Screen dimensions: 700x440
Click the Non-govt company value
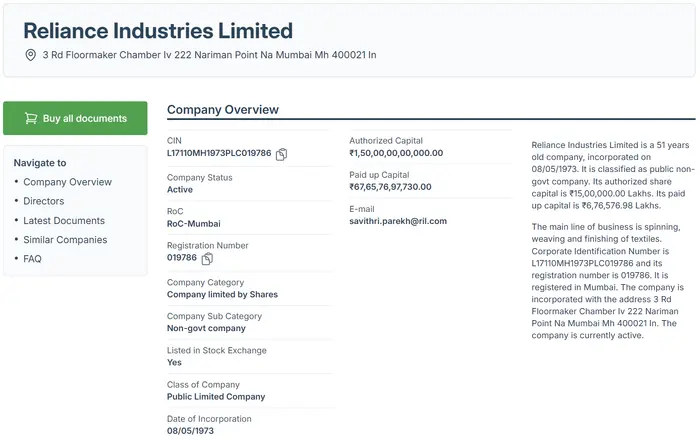click(206, 328)
